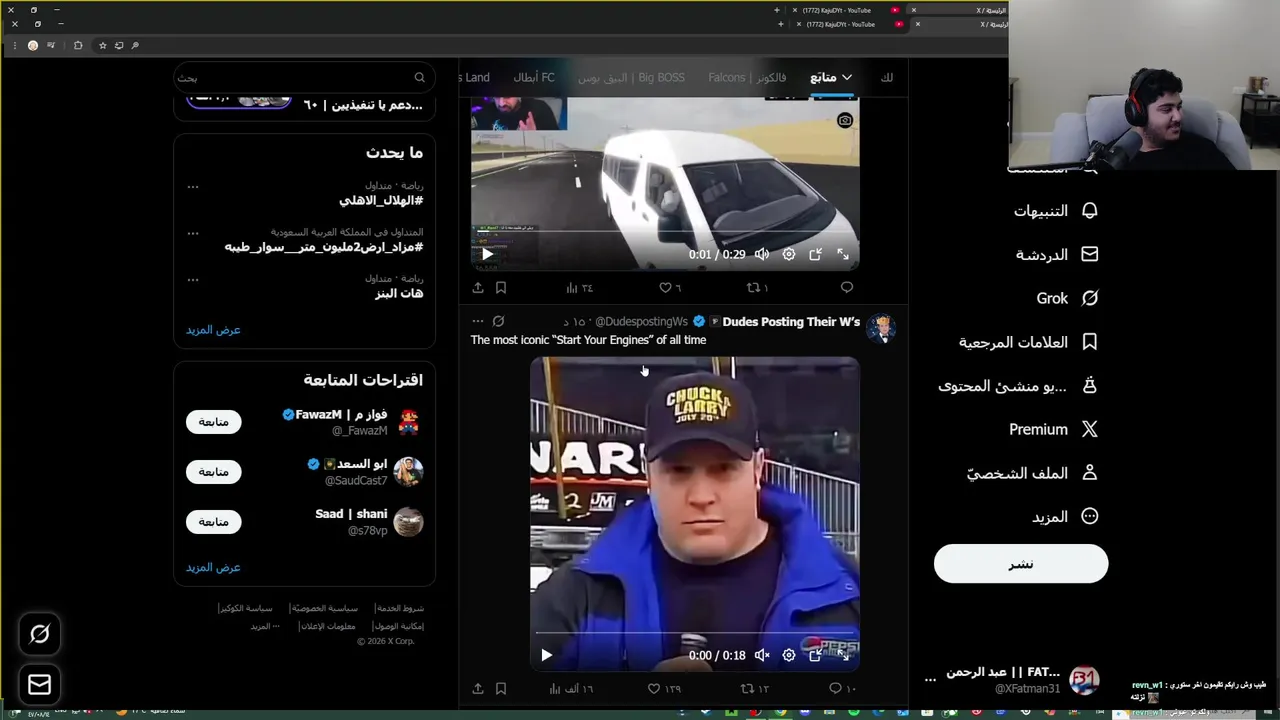Play the Start Your Engines video

(x=546, y=655)
